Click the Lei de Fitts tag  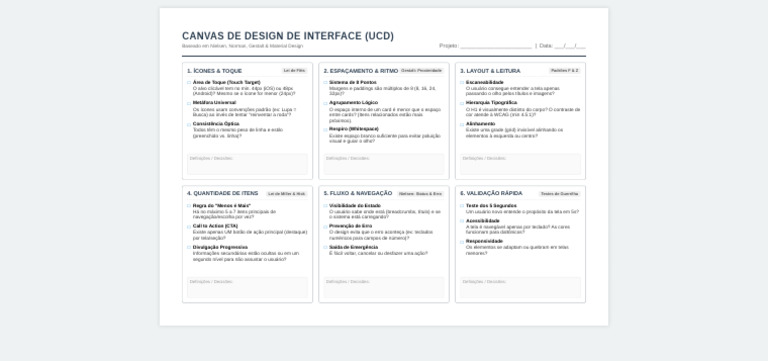pyautogui.click(x=294, y=71)
